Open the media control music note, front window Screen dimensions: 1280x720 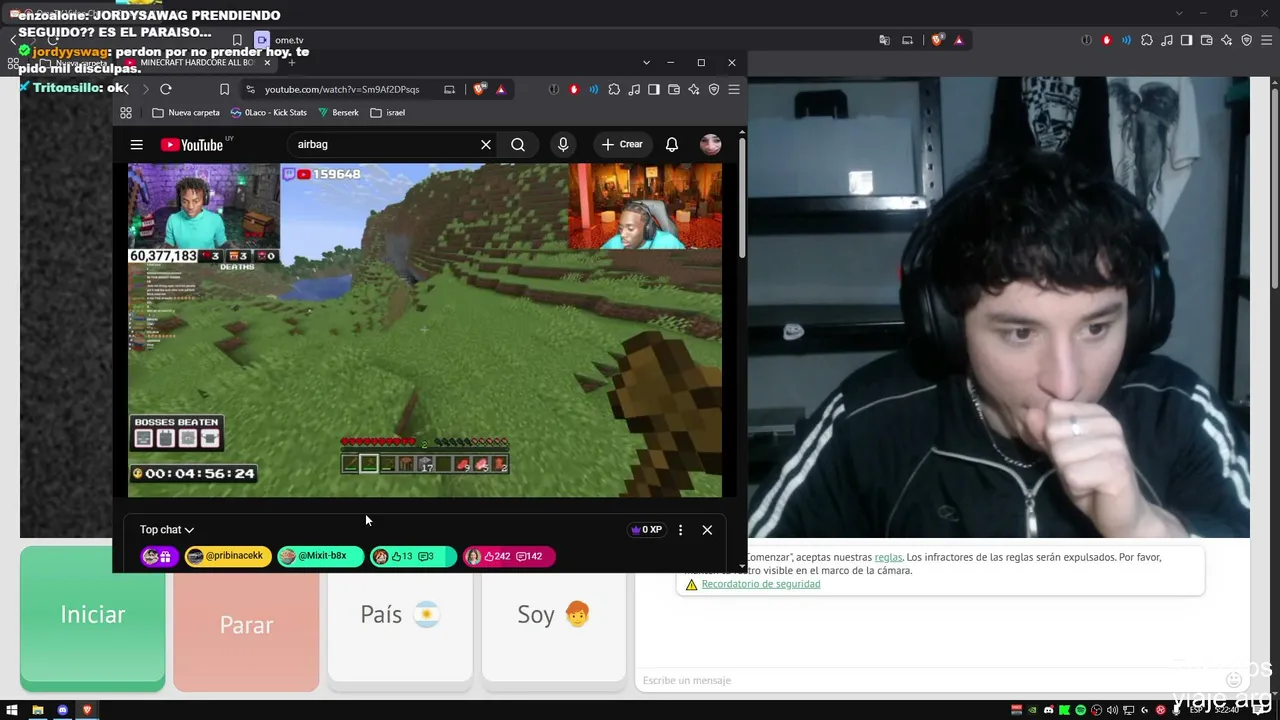tap(634, 89)
